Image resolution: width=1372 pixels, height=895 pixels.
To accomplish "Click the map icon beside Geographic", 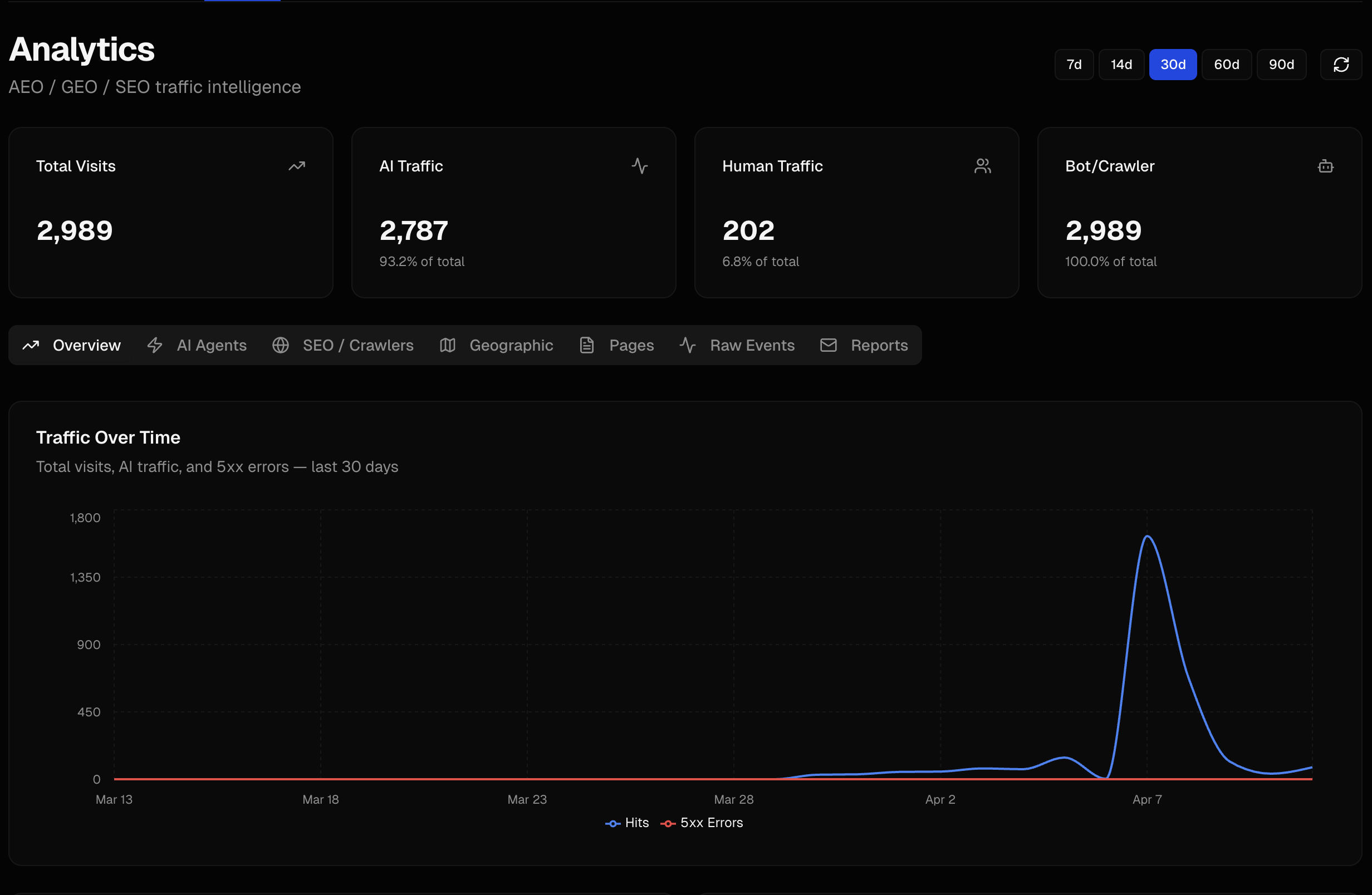I will 447,345.
